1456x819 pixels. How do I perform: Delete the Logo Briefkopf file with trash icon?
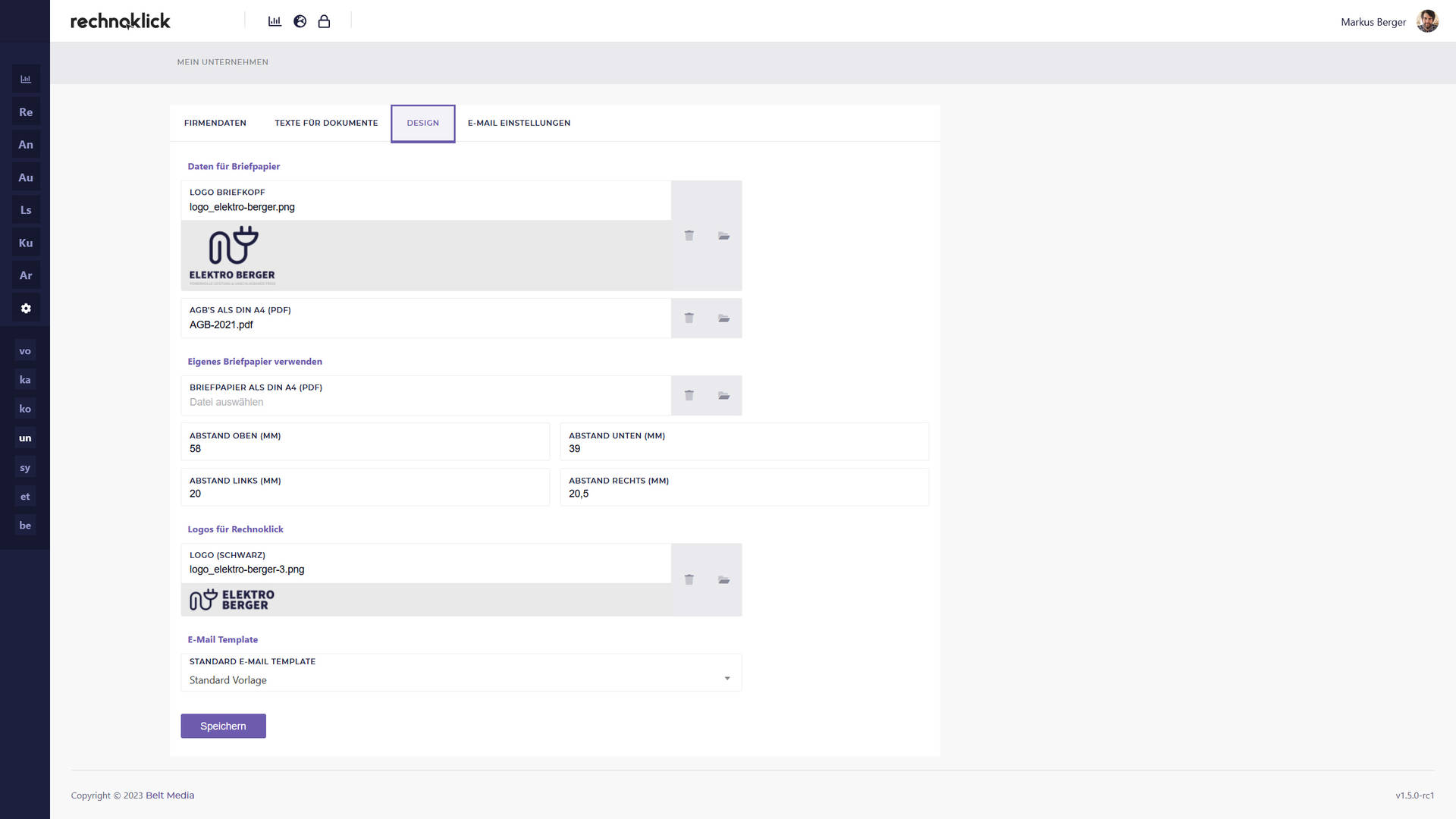[x=689, y=236]
